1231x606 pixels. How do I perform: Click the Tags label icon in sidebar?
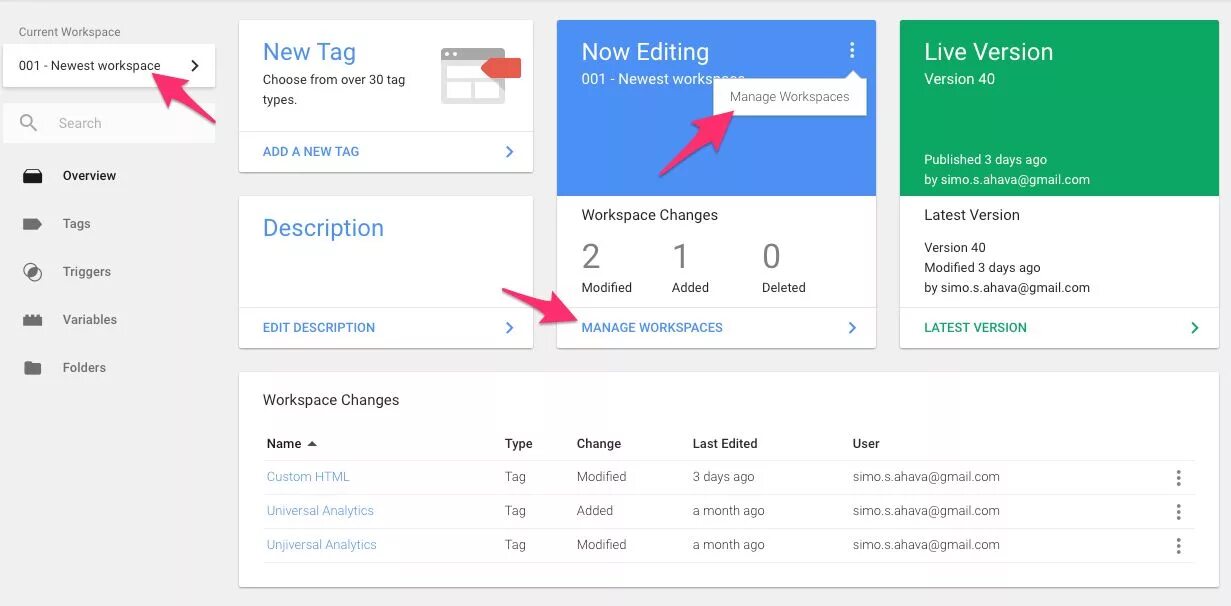[x=32, y=224]
